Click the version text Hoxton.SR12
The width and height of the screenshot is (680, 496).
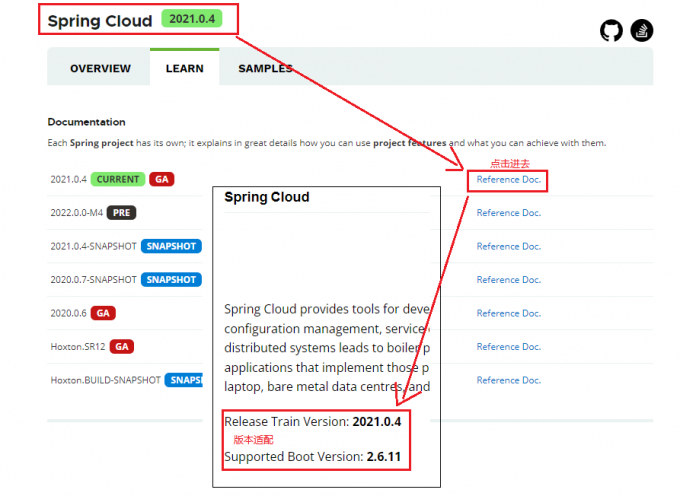pos(78,346)
